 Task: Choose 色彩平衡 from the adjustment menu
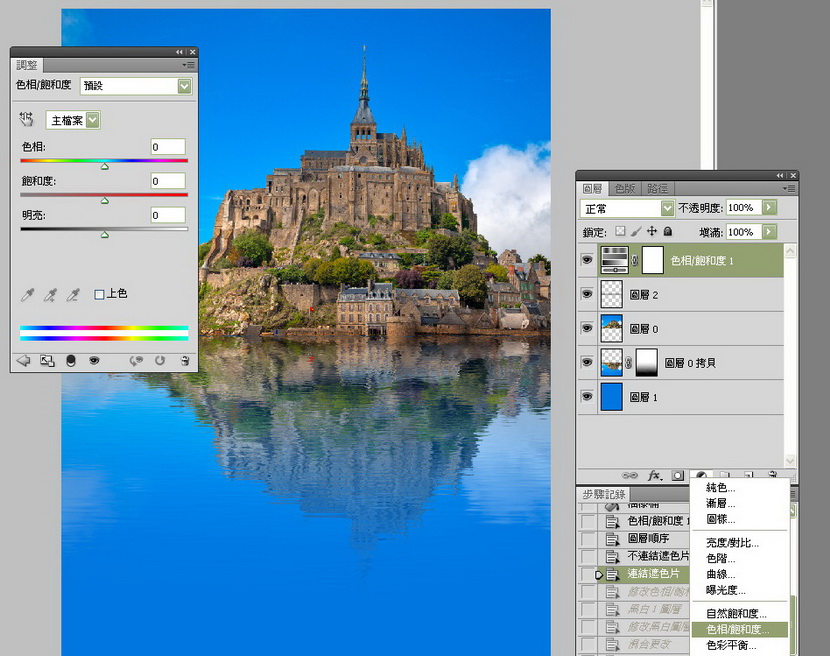click(732, 645)
